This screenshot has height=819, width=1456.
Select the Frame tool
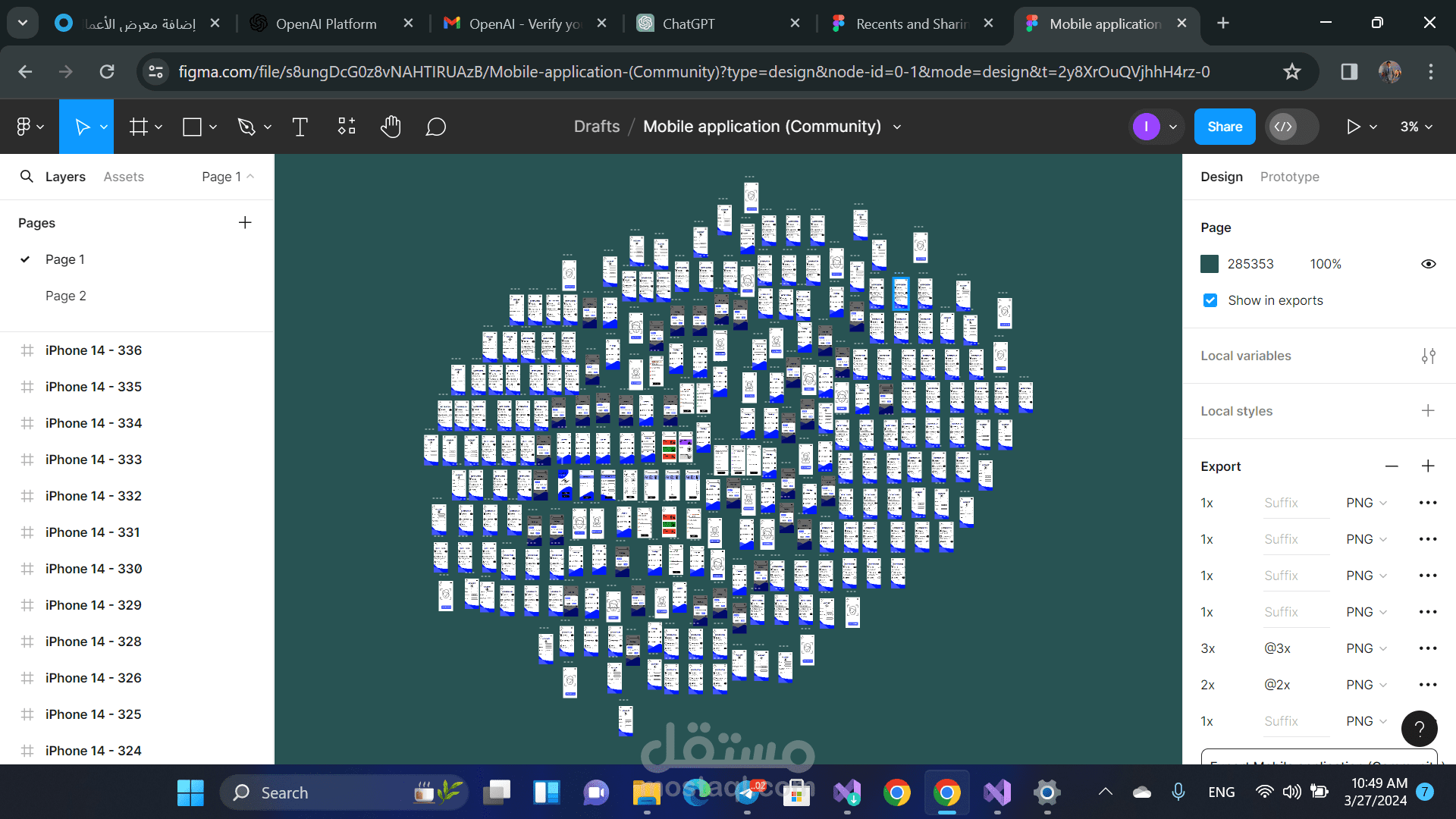(x=139, y=127)
